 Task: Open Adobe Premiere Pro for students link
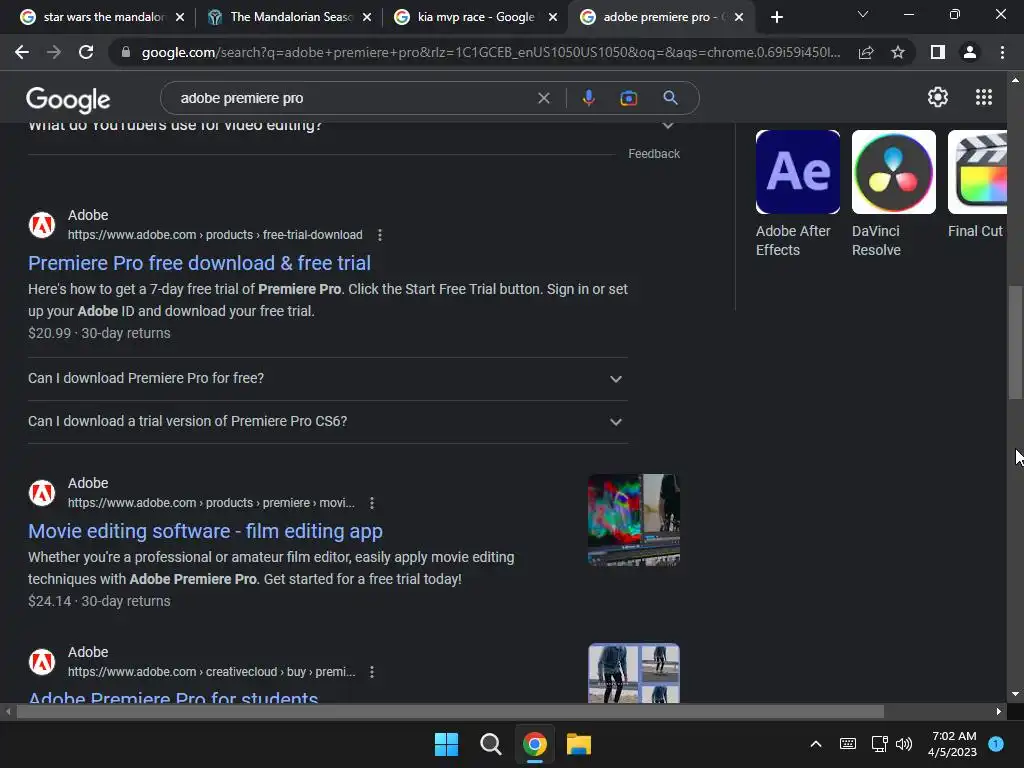tap(173, 697)
